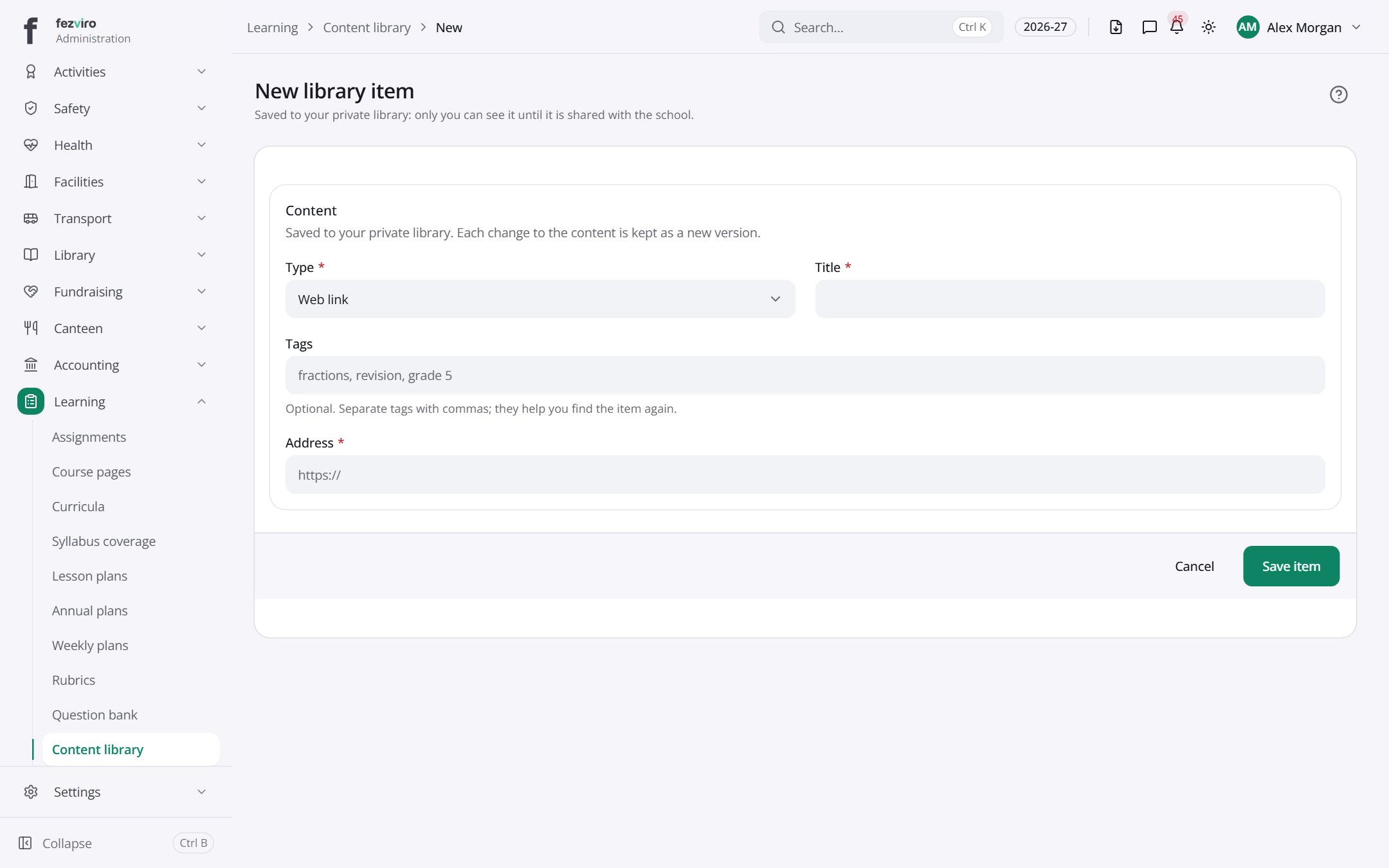The image size is (1389, 868).
Task: Click the Health heart icon
Action: point(30,145)
